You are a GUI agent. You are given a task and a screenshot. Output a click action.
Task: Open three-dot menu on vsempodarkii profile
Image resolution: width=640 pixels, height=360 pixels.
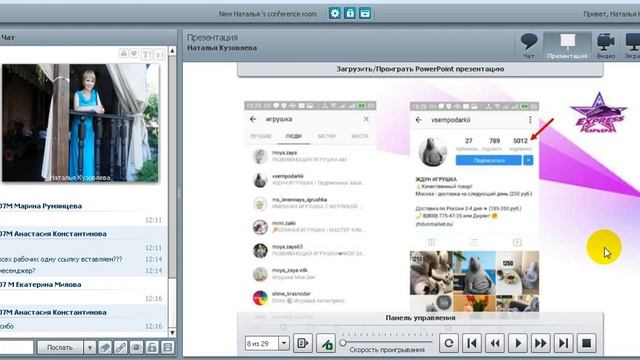point(530,120)
